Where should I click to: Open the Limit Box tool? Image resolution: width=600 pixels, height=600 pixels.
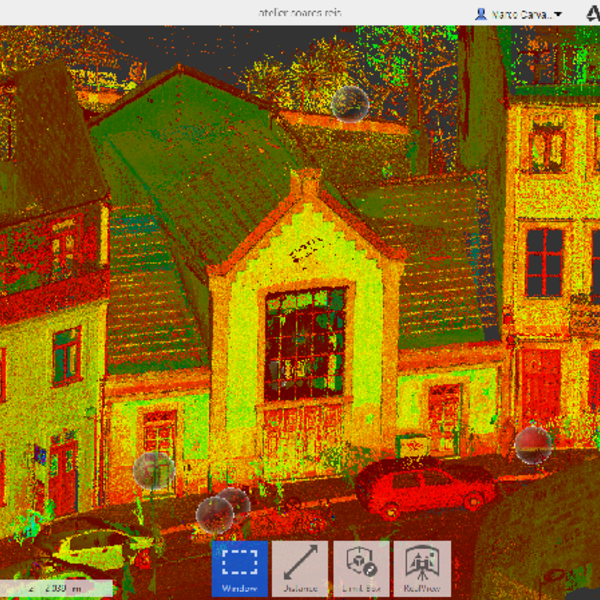coord(361,568)
